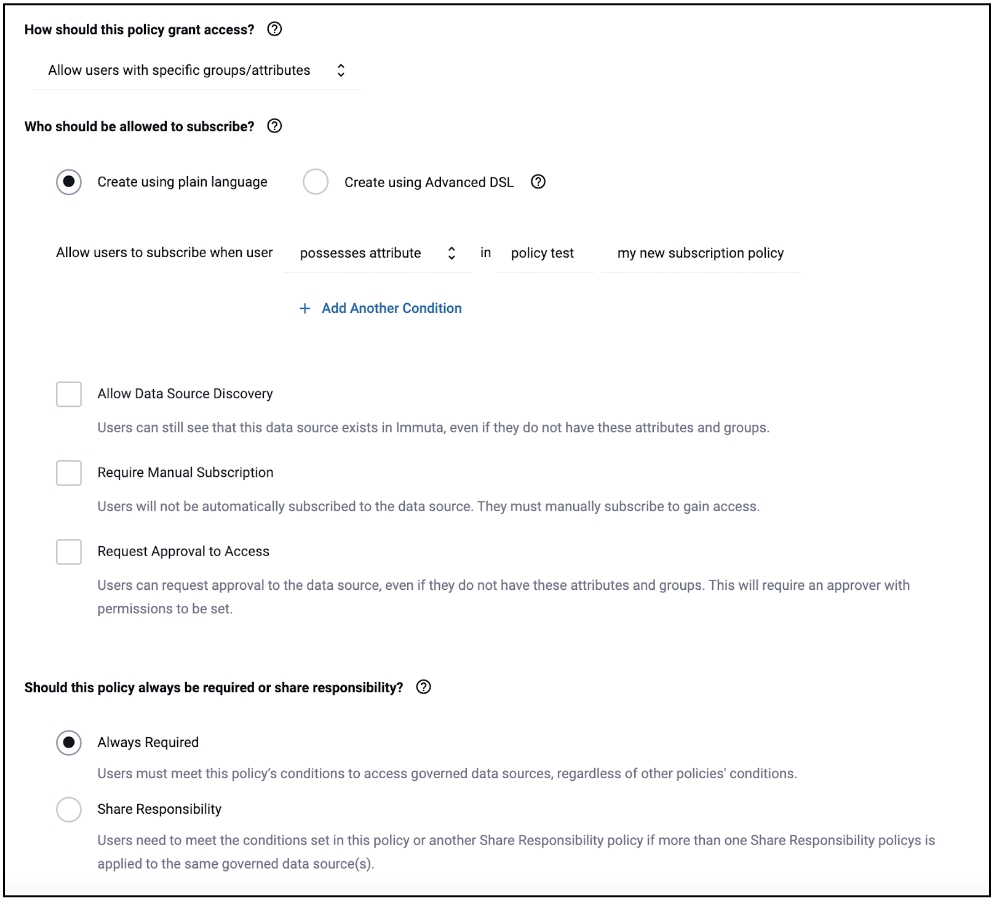Show help for always required or share responsibility

(423, 687)
